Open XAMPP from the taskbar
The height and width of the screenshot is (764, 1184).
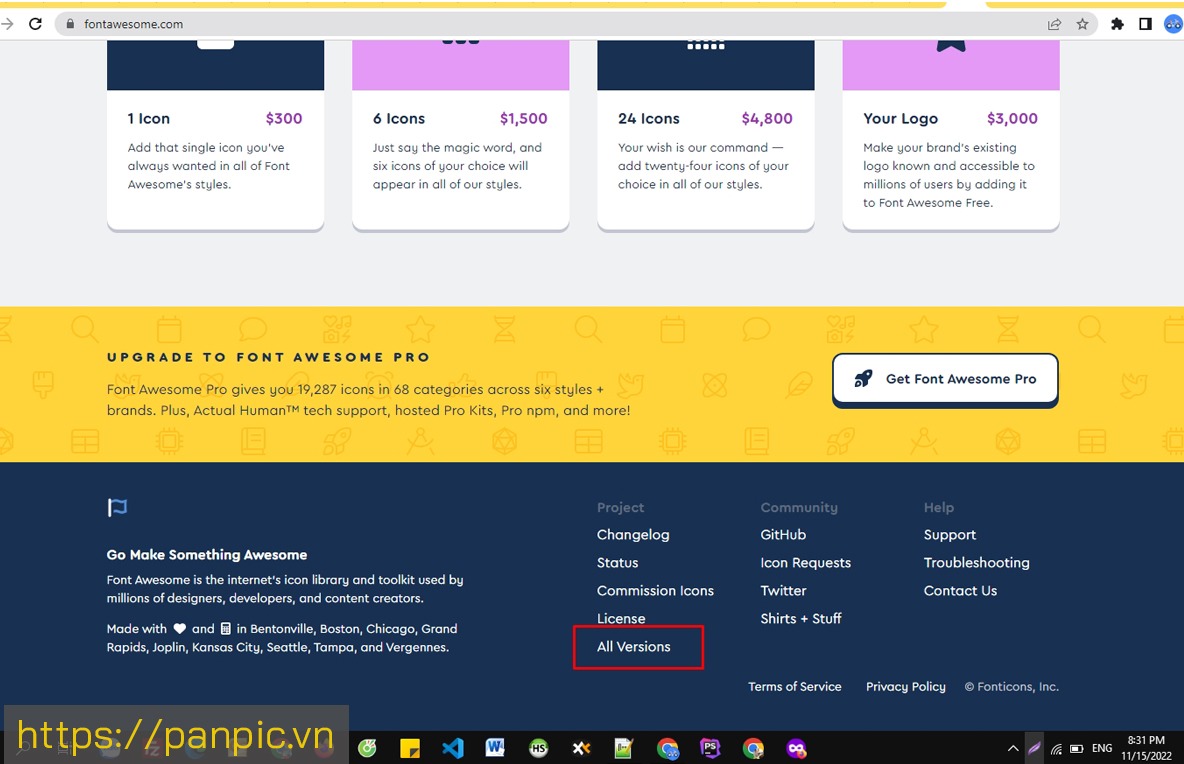(581, 748)
